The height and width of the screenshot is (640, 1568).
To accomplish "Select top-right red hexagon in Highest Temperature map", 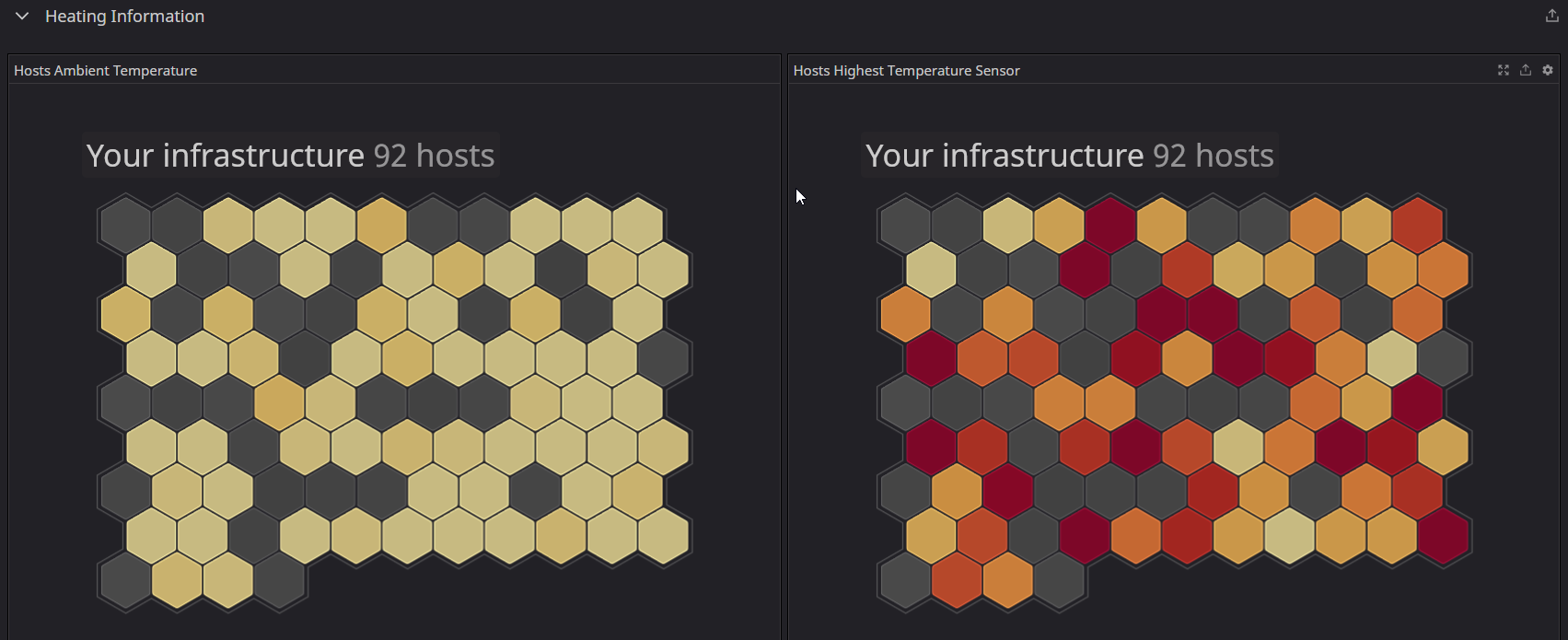I will tap(1417, 226).
